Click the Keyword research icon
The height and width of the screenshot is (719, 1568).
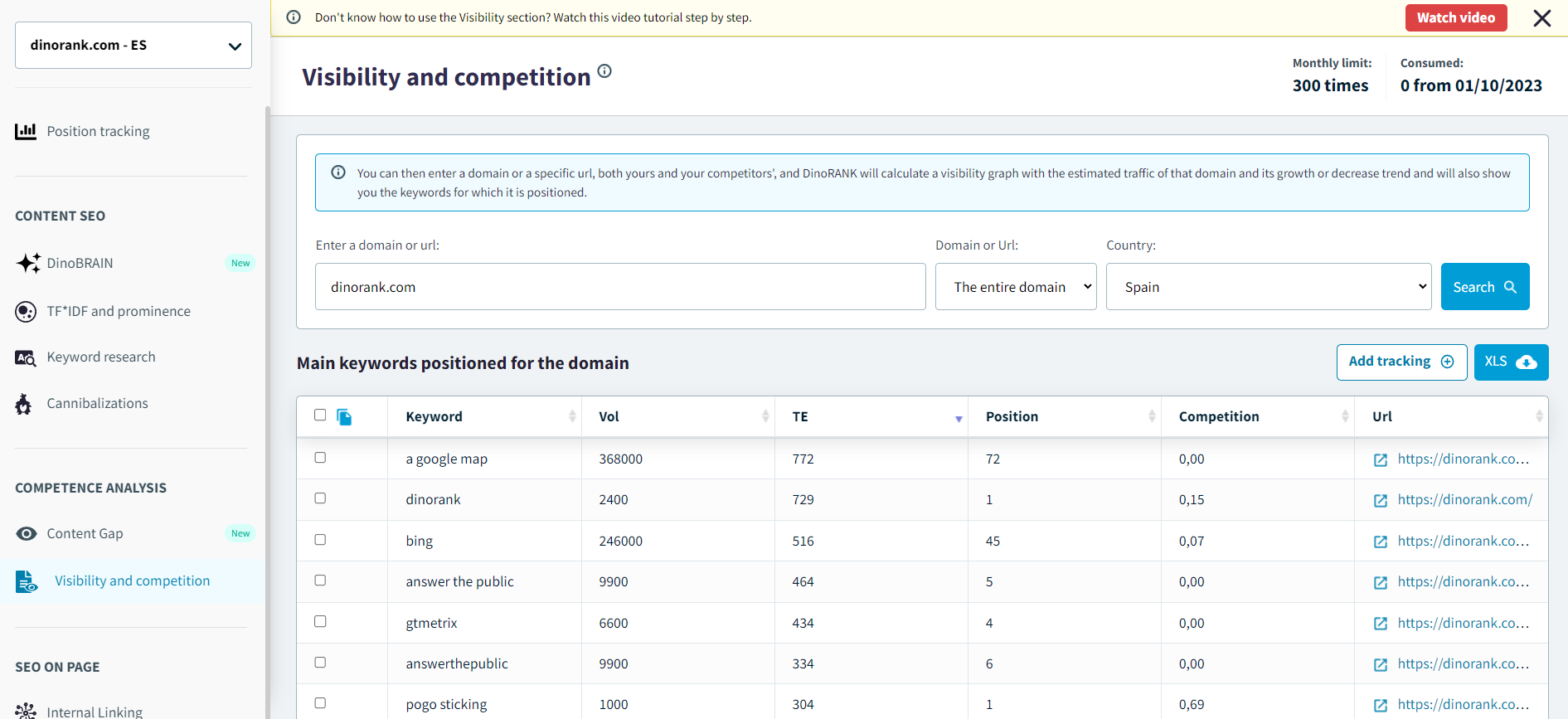click(x=26, y=357)
